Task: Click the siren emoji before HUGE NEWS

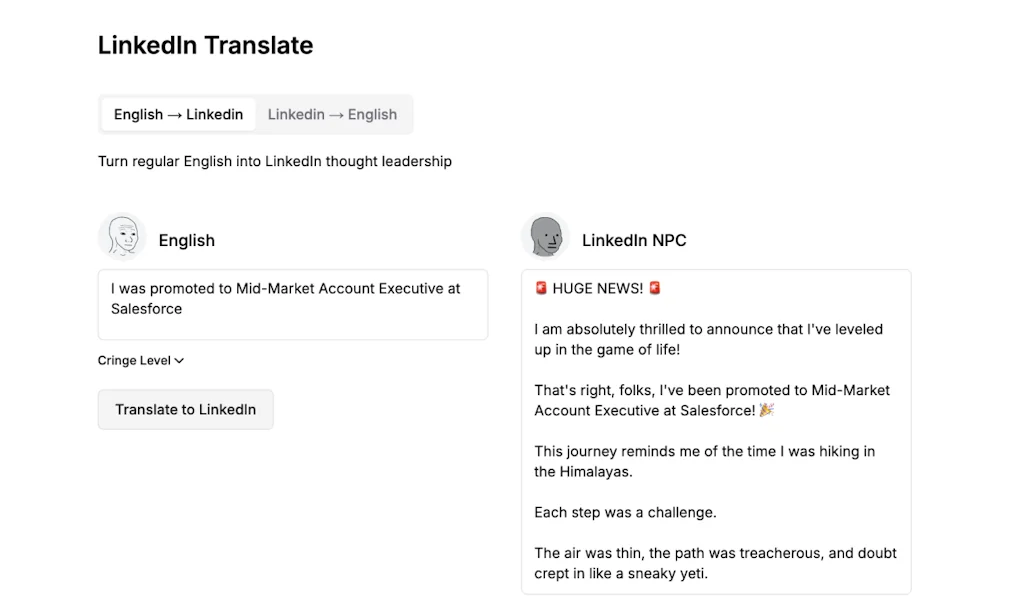Action: (x=541, y=288)
